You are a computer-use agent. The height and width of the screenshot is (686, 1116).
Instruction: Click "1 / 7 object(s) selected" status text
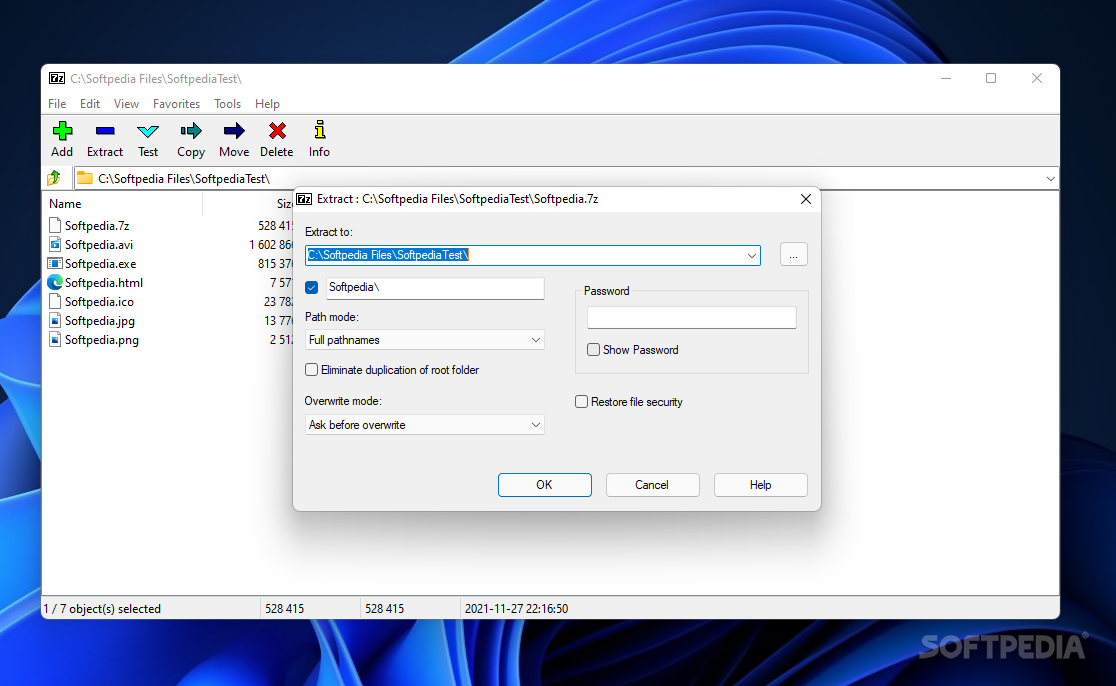[x=102, y=608]
